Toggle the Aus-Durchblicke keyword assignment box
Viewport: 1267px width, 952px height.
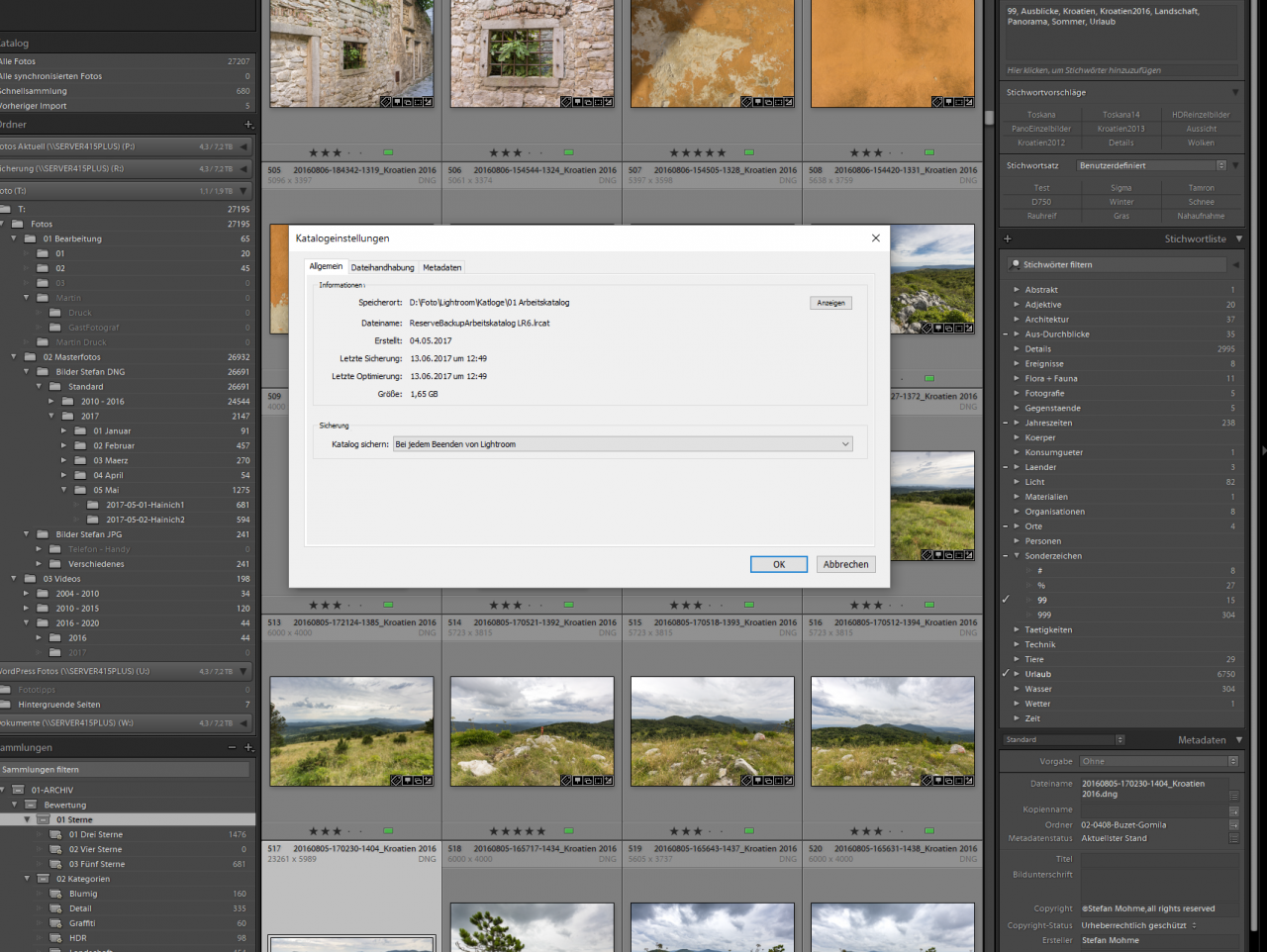click(x=1006, y=334)
